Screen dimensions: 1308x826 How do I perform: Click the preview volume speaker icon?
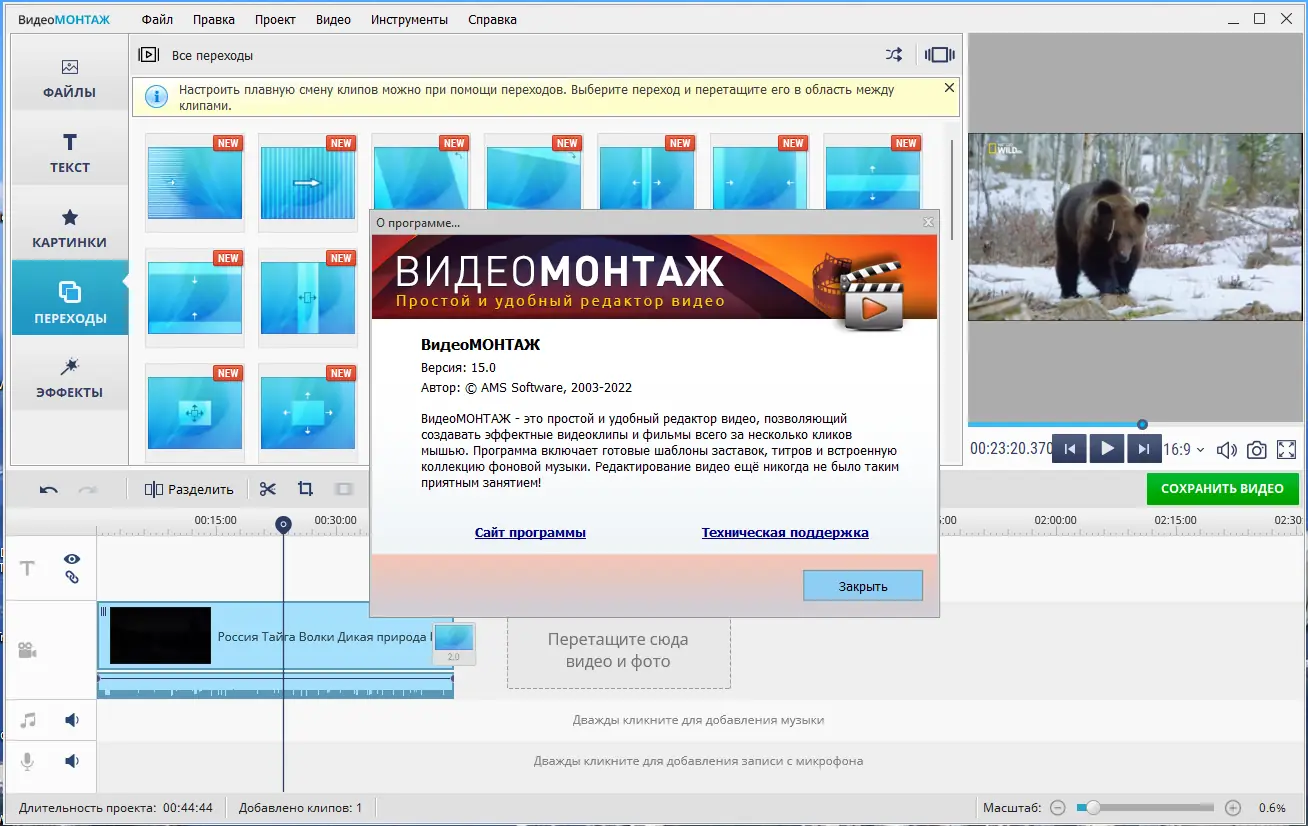point(1227,450)
